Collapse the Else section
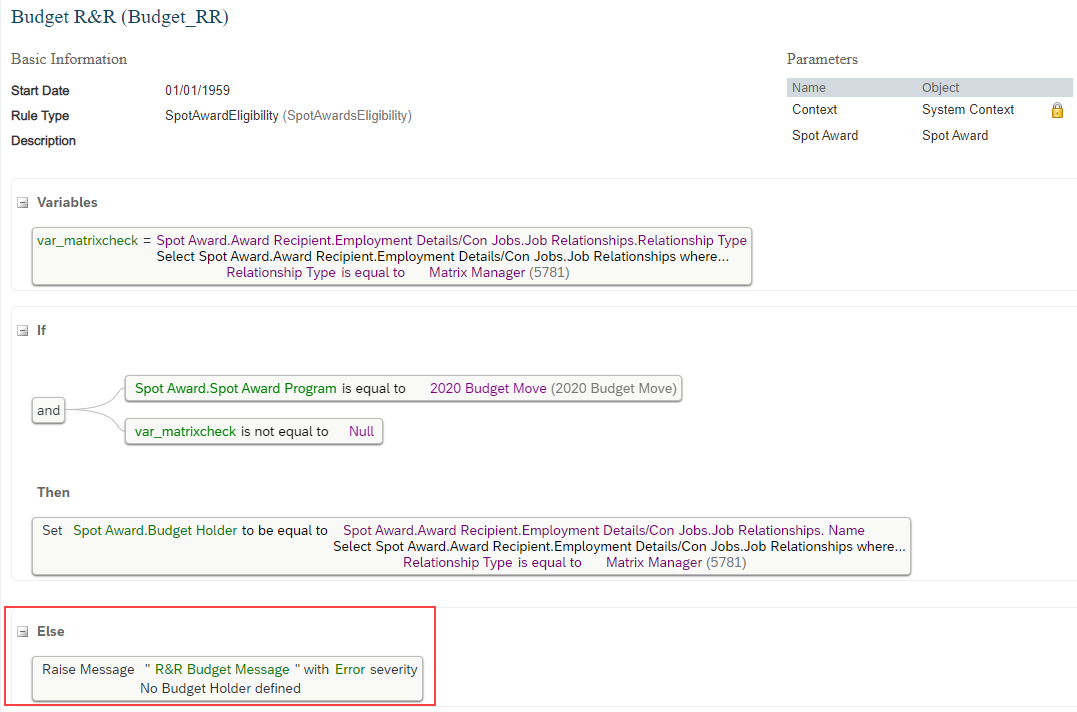Image resolution: width=1077 pixels, height=712 pixels. [x=23, y=632]
